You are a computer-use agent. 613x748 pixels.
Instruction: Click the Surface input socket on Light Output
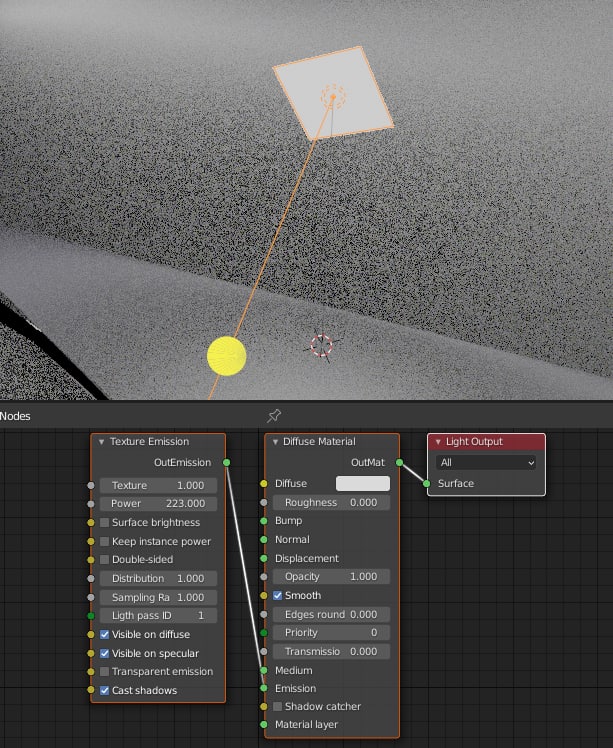tap(427, 483)
